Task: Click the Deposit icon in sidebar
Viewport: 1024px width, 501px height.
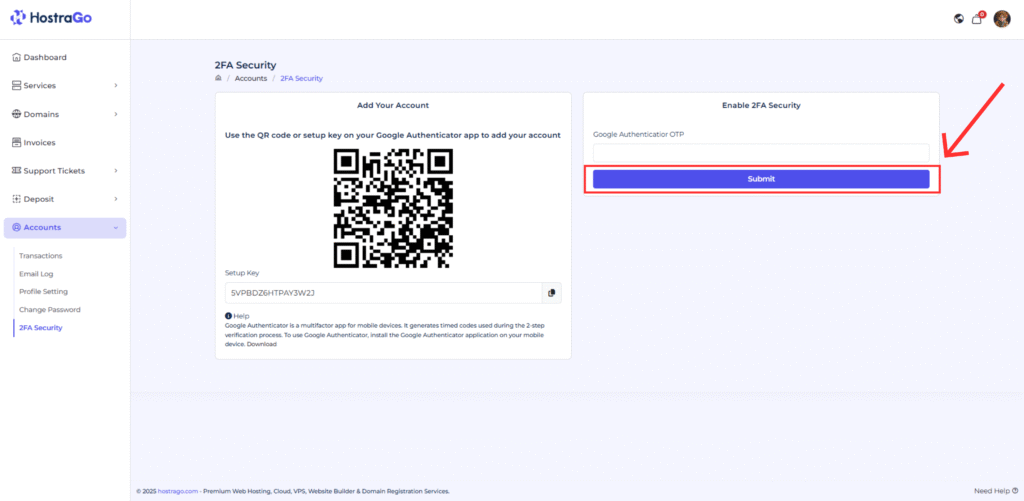Action: pyautogui.click(x=17, y=199)
